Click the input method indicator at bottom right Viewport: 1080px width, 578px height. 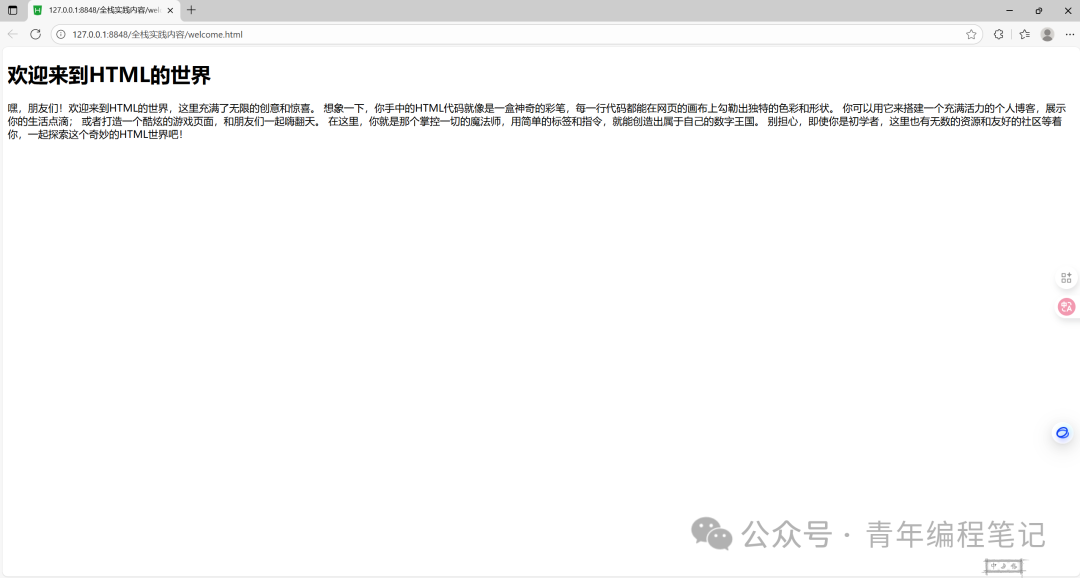[x=1004, y=566]
